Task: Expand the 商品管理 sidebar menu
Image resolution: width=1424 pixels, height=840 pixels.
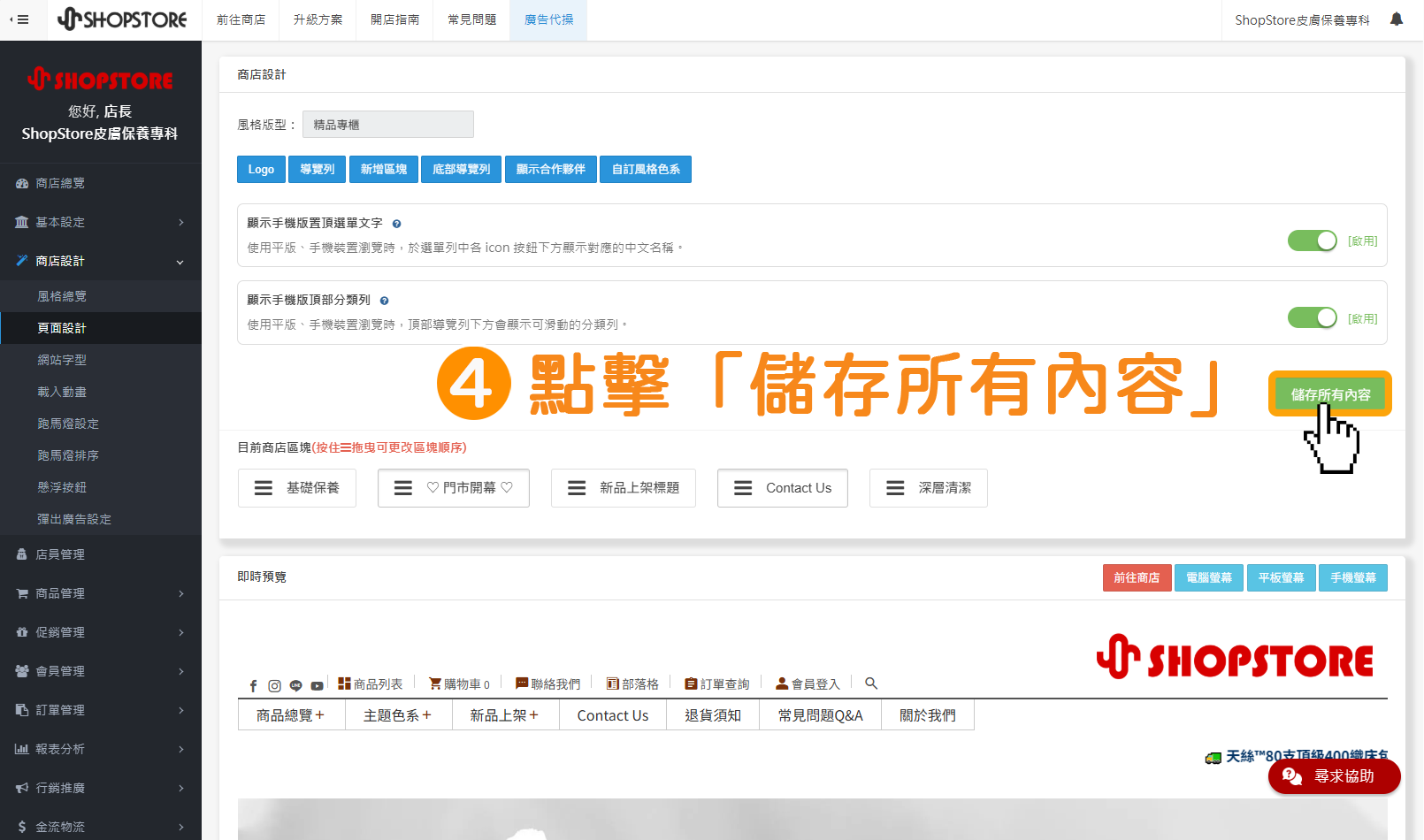Action: tap(101, 593)
